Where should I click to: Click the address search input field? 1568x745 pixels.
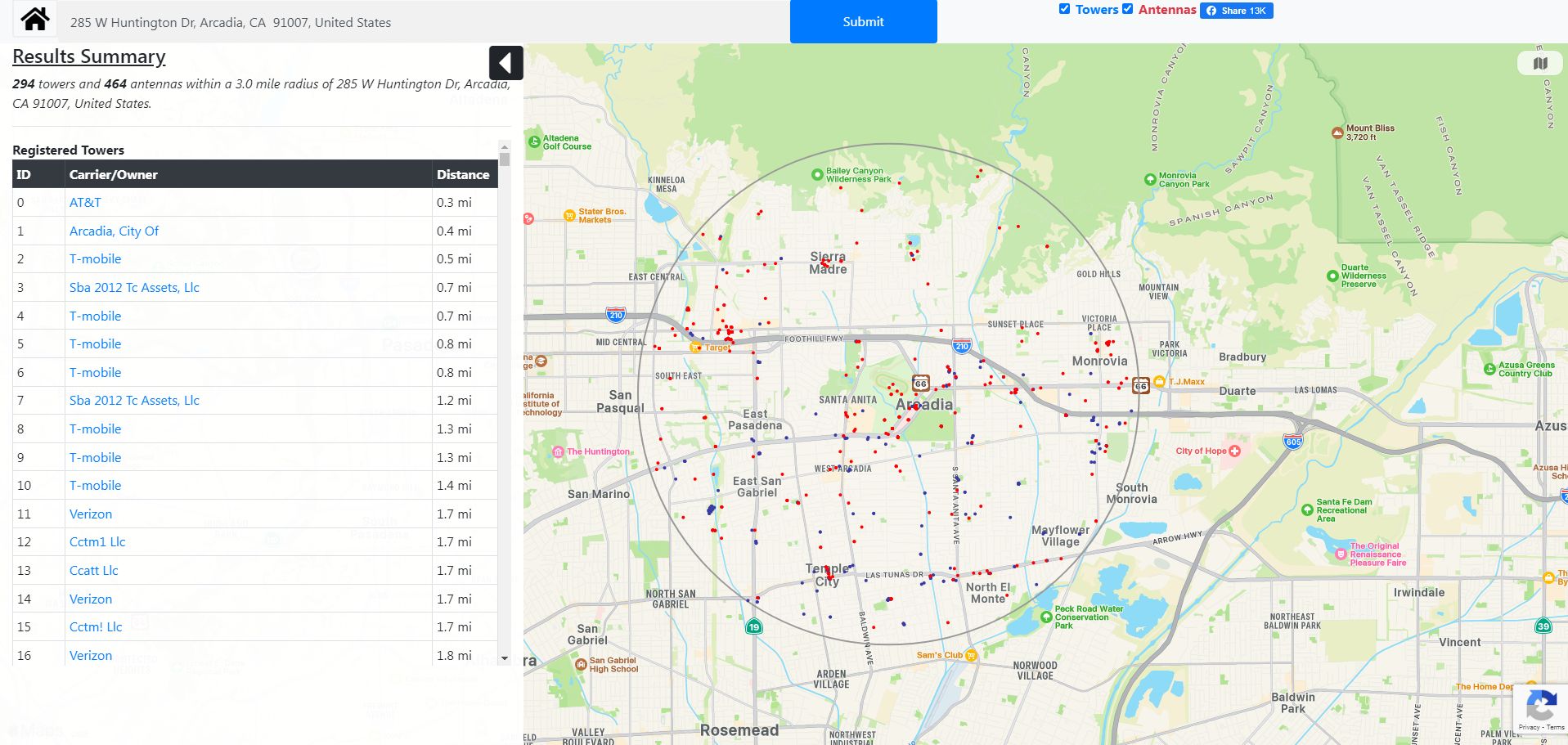[424, 22]
